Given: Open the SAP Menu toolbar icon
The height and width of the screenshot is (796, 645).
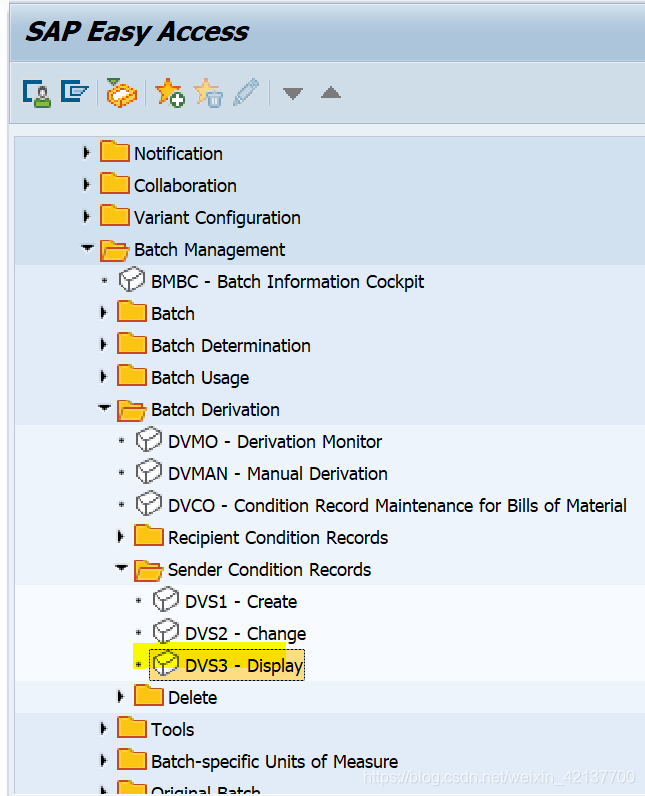Looking at the screenshot, I should pos(75,92).
